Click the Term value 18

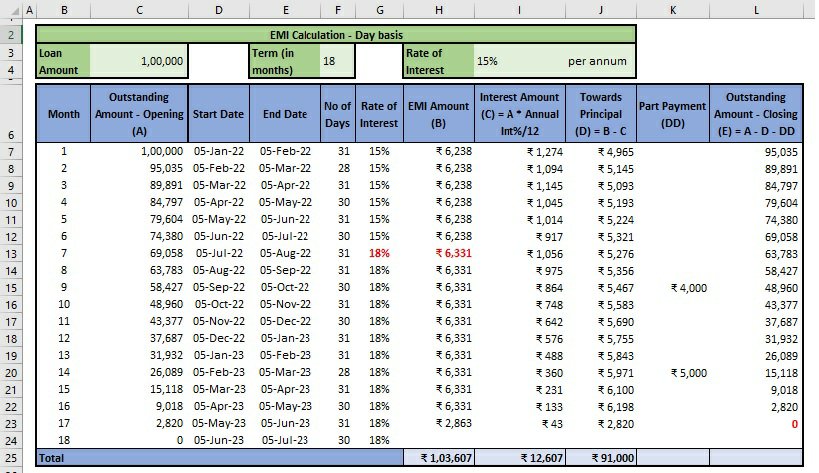(337, 61)
